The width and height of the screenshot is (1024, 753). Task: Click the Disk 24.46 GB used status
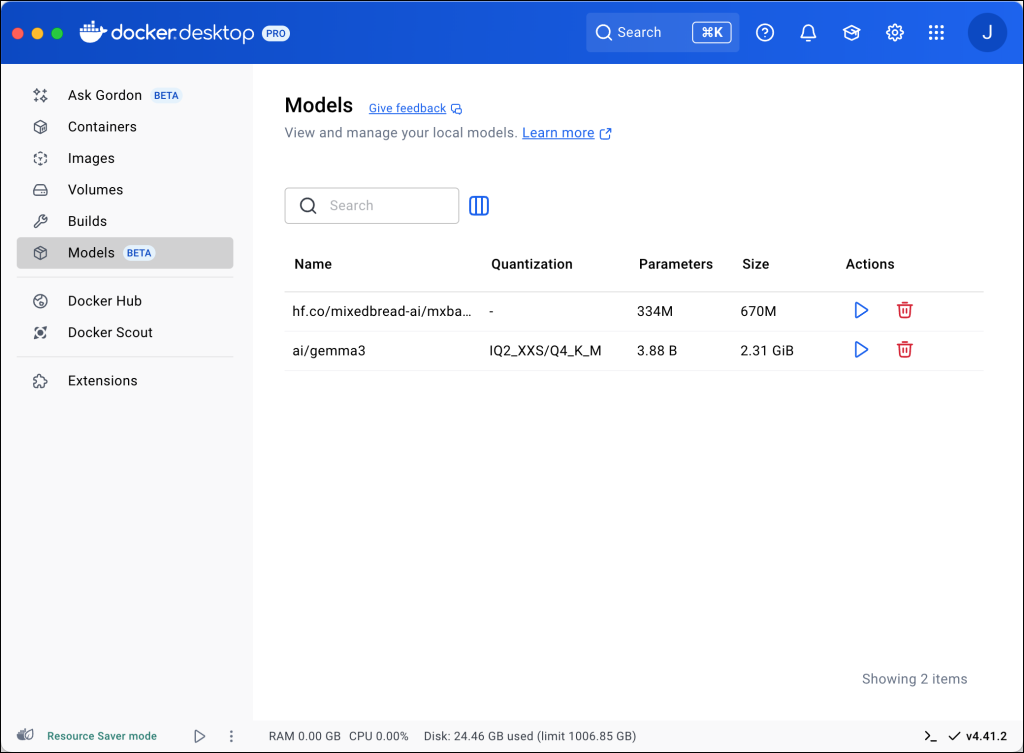tap(530, 736)
